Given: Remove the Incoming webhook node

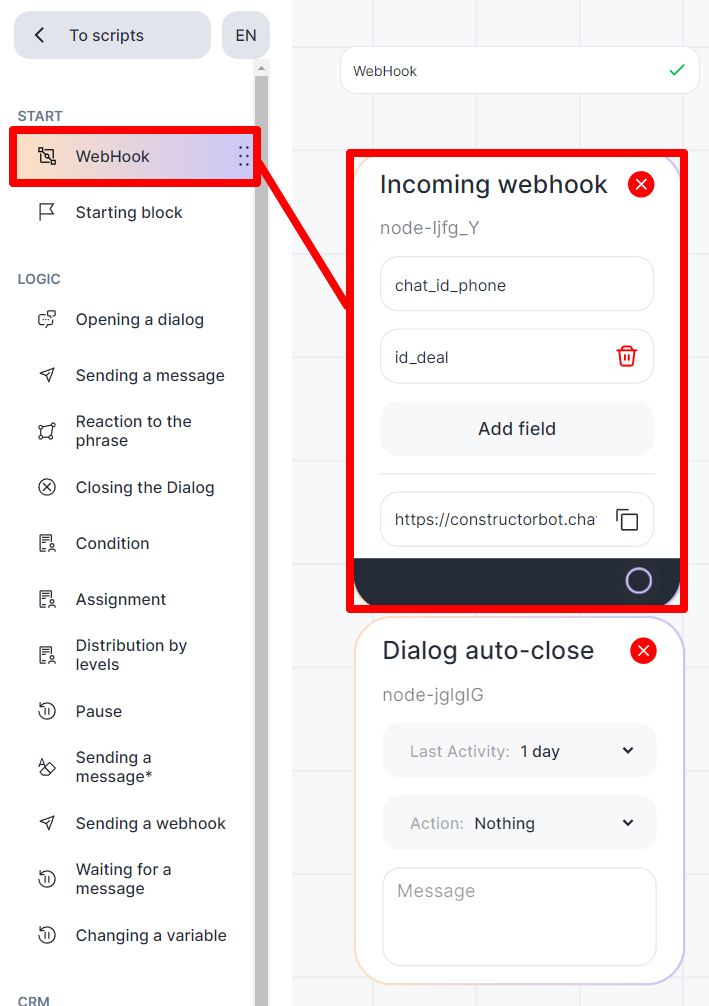Looking at the screenshot, I should (641, 184).
